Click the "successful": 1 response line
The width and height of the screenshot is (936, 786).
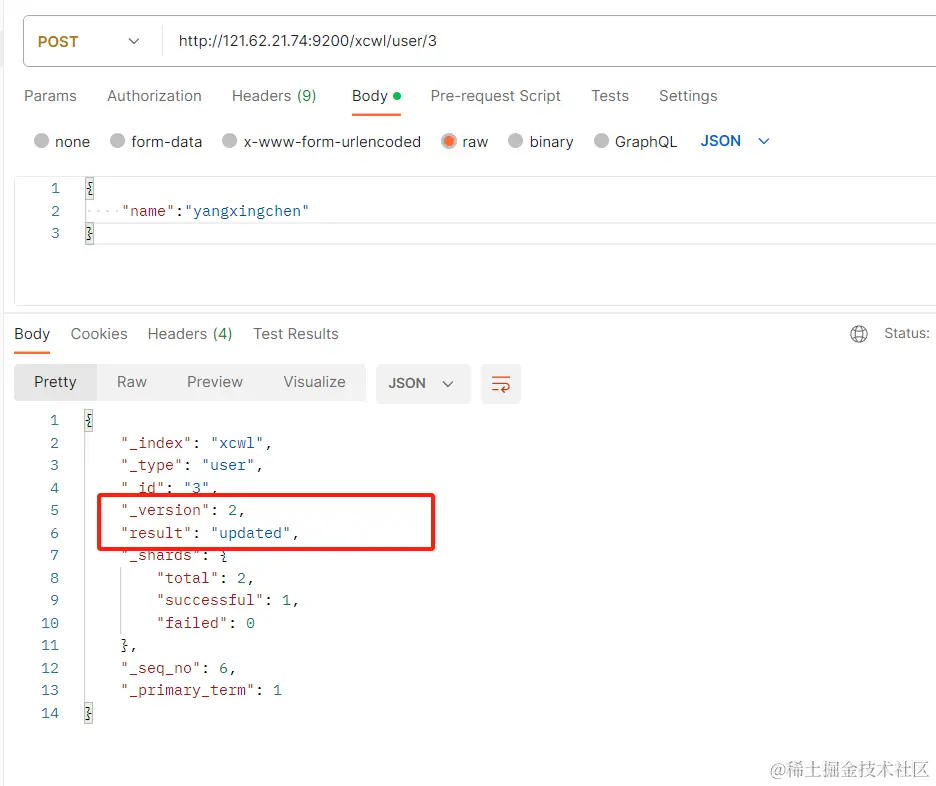(227, 600)
